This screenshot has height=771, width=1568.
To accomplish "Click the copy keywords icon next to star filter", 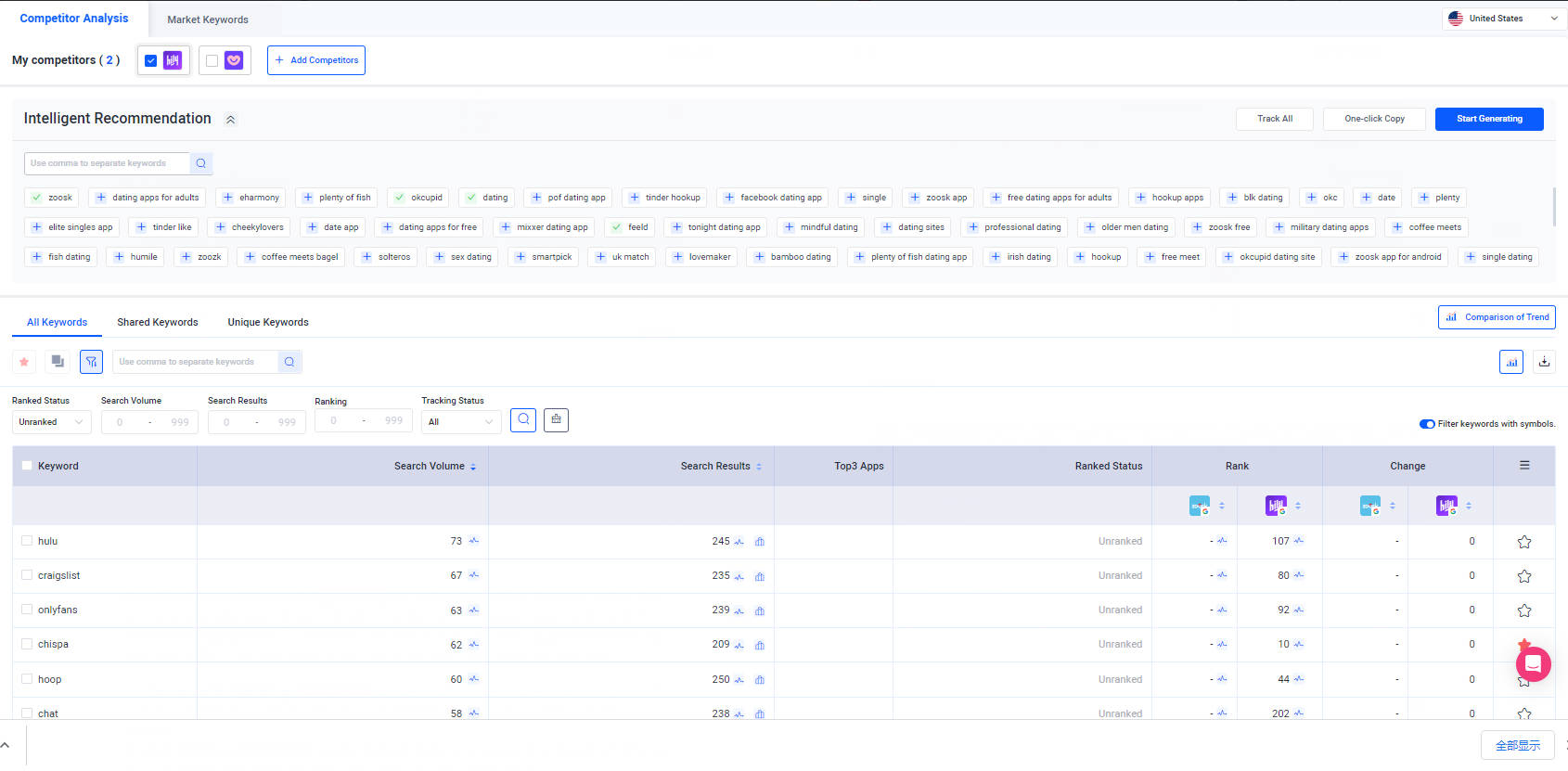I will point(58,362).
